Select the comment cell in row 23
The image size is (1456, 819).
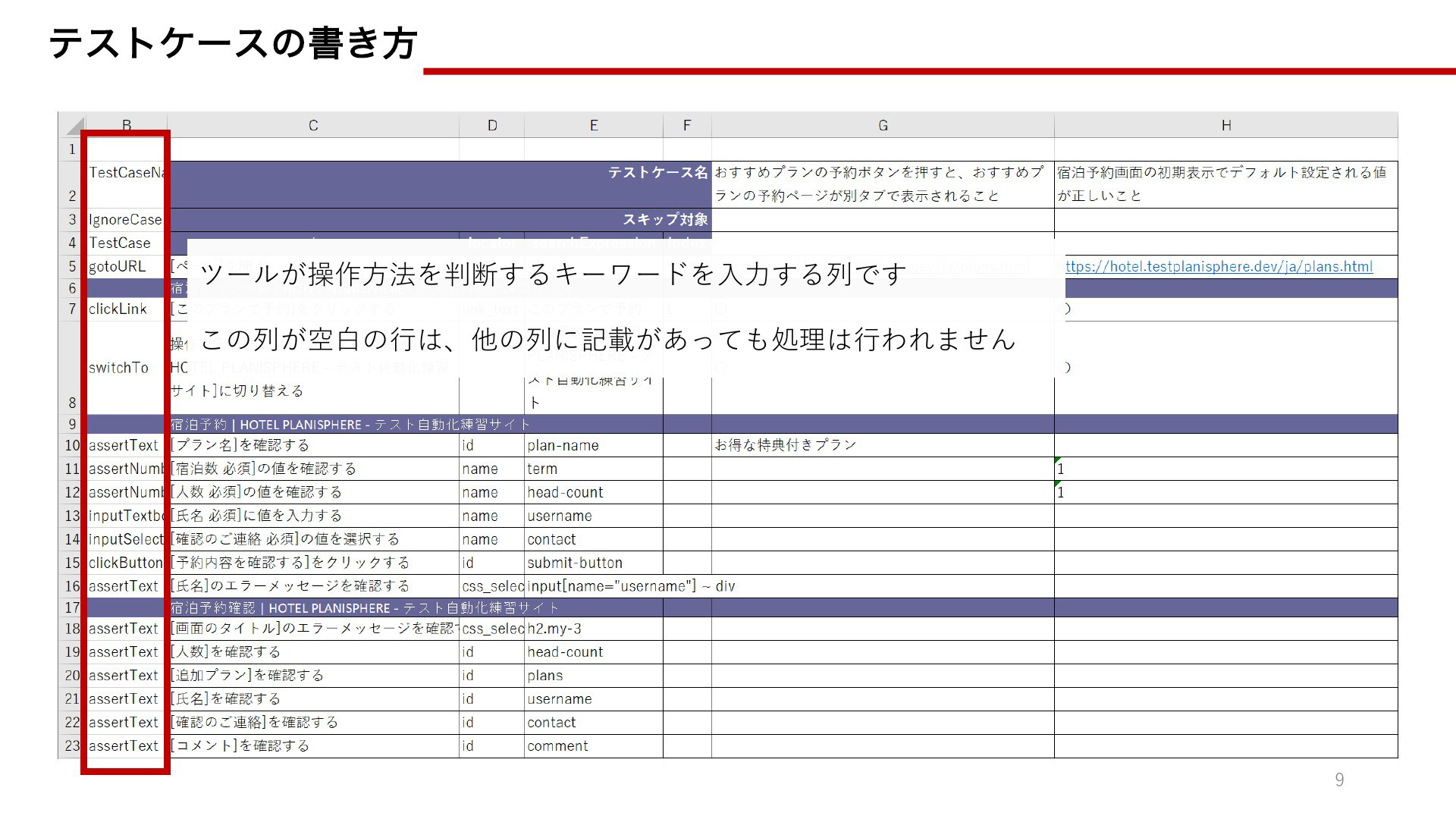point(594,745)
